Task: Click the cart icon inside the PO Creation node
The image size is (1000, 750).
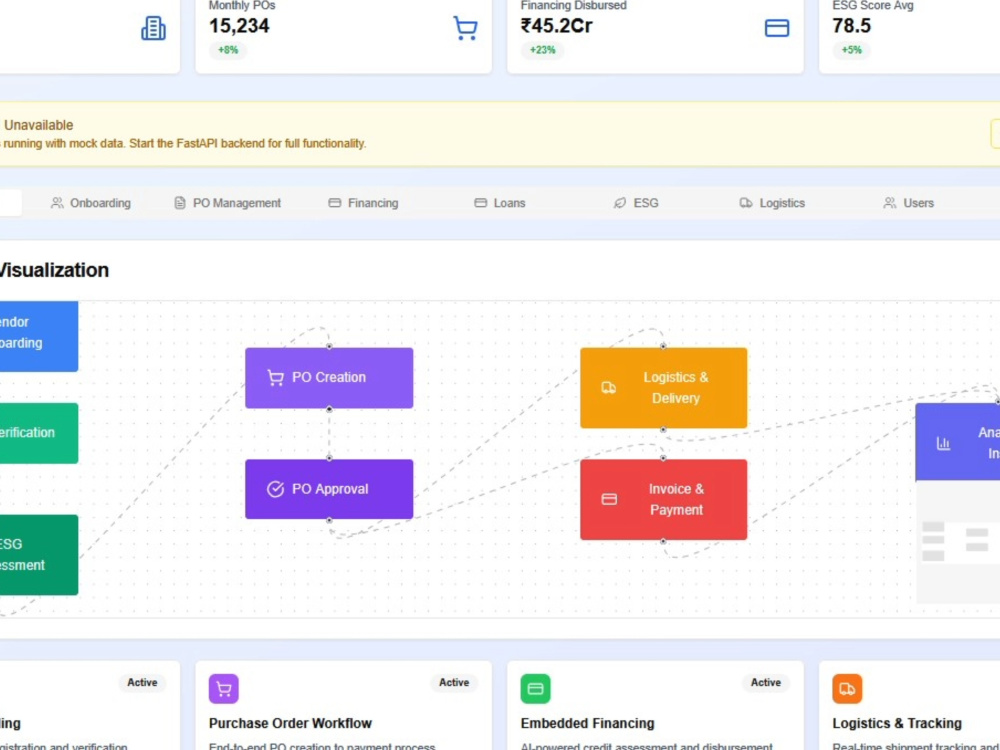Action: pyautogui.click(x=276, y=378)
